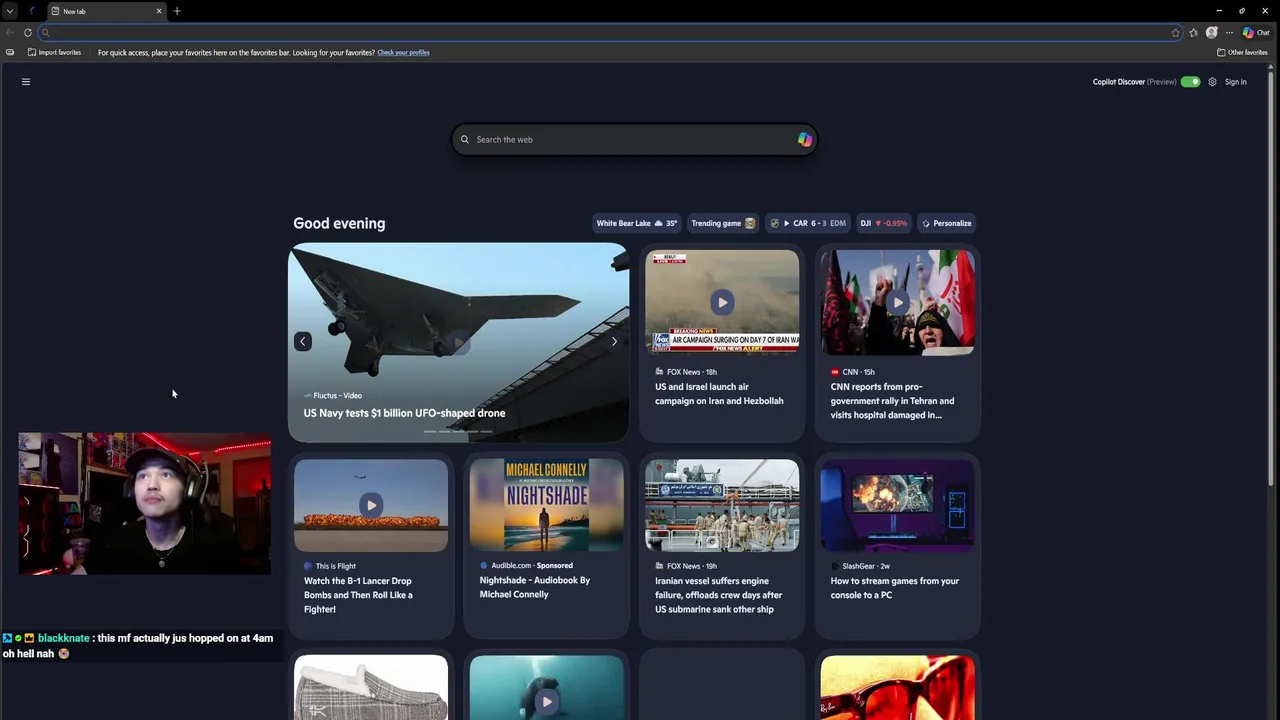Open a new tab with plus button
Viewport: 1280px width, 720px height.
click(x=177, y=11)
